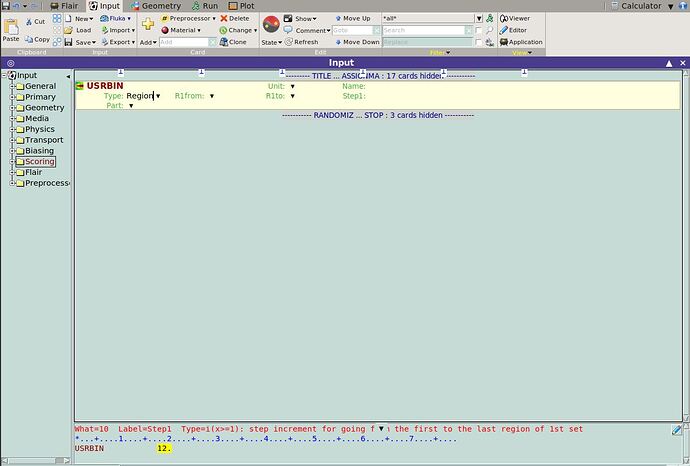Click the Refresh button
Image resolution: width=690 pixels, height=466 pixels.
301,42
